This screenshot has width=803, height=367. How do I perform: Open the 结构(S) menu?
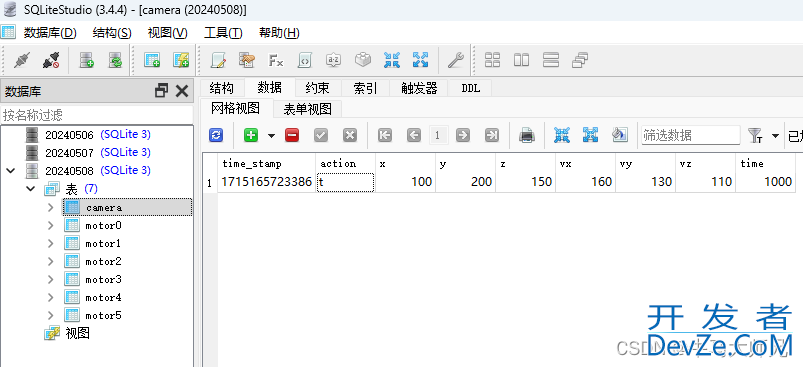point(112,33)
